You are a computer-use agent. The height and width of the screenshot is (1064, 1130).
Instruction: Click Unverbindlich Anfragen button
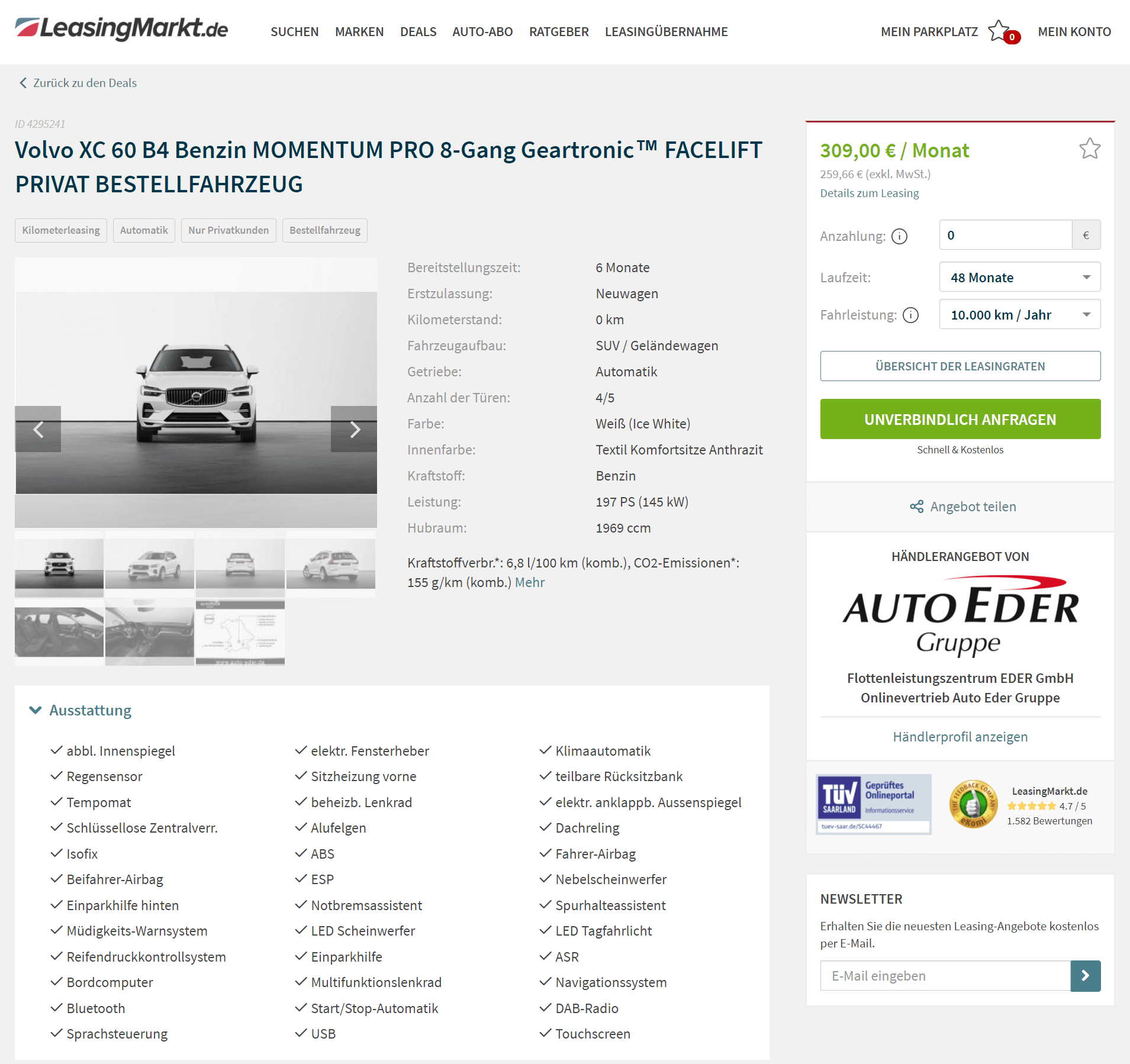pyautogui.click(x=960, y=419)
